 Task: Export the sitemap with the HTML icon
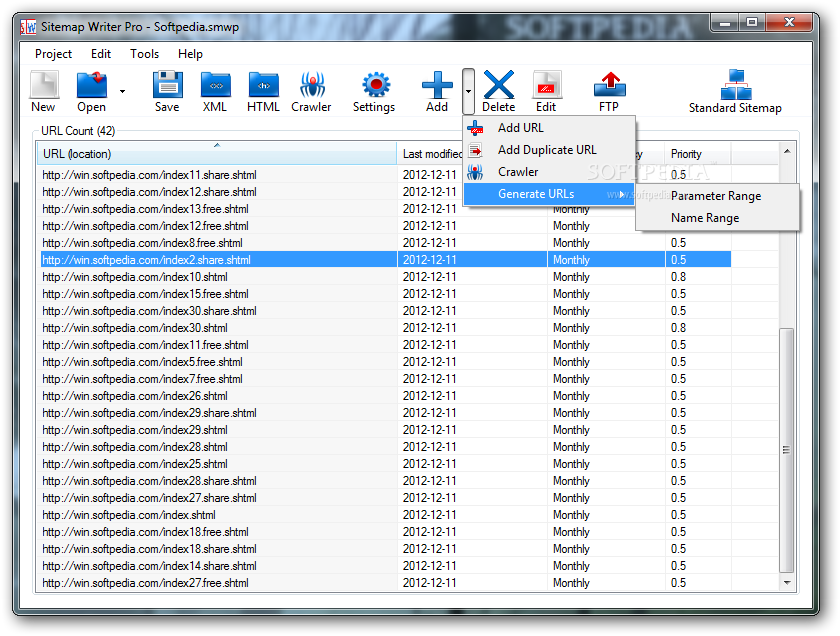[x=263, y=85]
